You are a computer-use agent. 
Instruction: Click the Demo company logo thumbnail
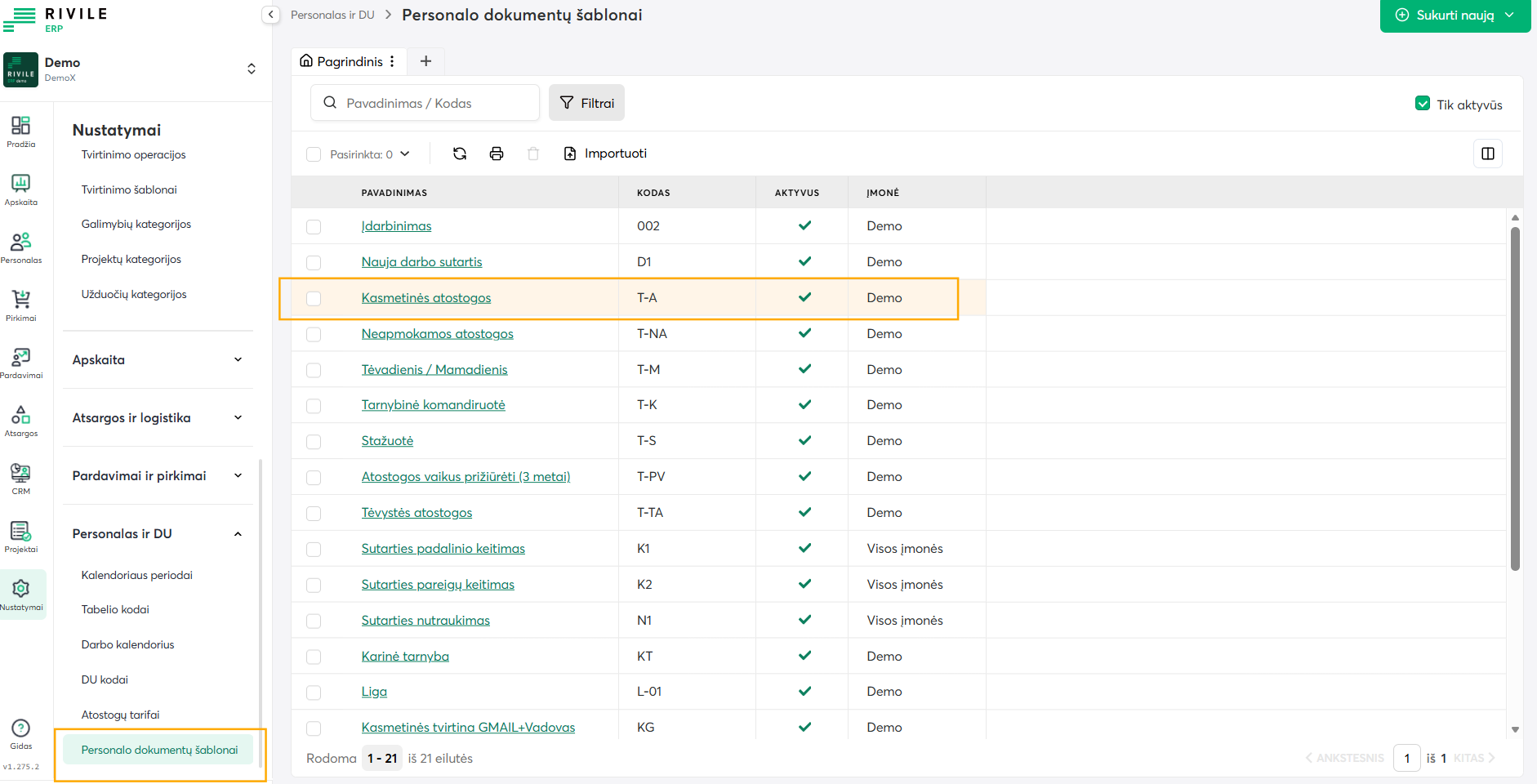point(21,69)
